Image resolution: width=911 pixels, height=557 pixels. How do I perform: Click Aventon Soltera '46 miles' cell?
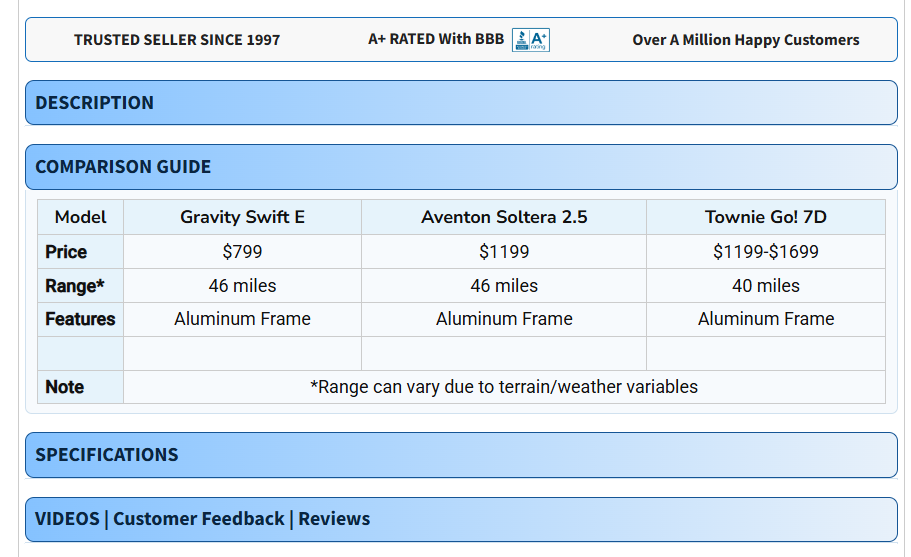click(504, 286)
